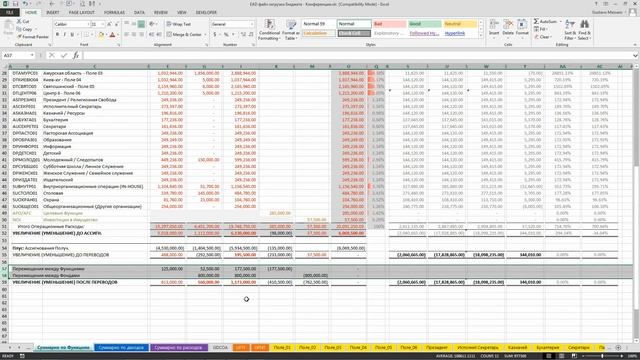Click the Insert Function fx icon
Image resolution: width=640 pixels, height=360 pixels.
76,55
